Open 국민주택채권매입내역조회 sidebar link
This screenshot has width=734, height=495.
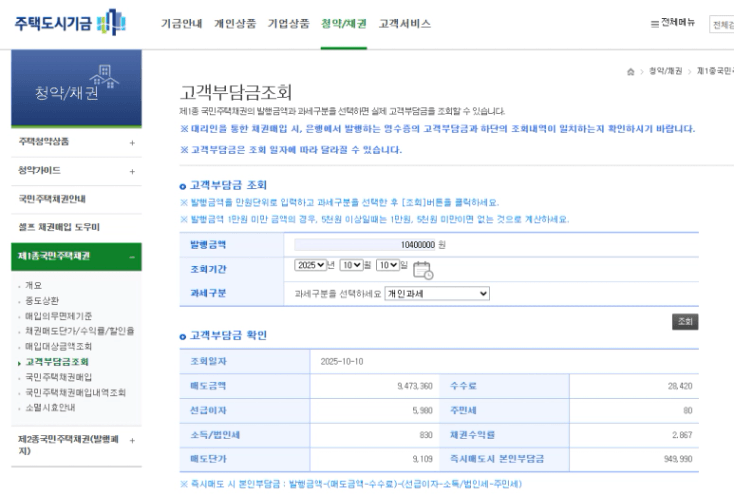[76, 392]
